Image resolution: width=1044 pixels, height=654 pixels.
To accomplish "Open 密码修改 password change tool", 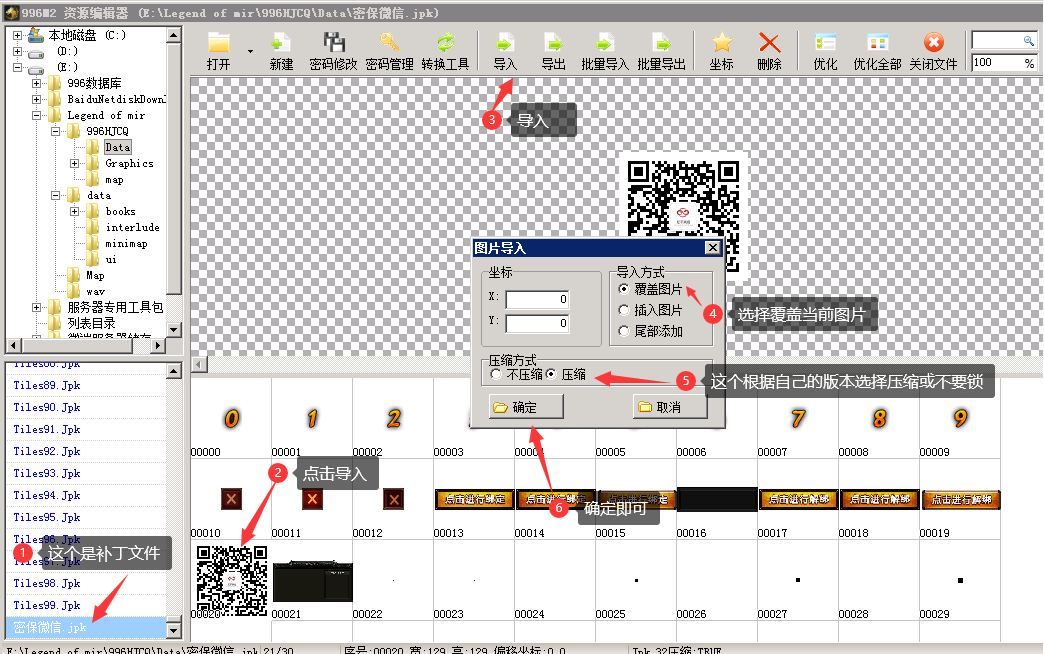I will click(333, 52).
